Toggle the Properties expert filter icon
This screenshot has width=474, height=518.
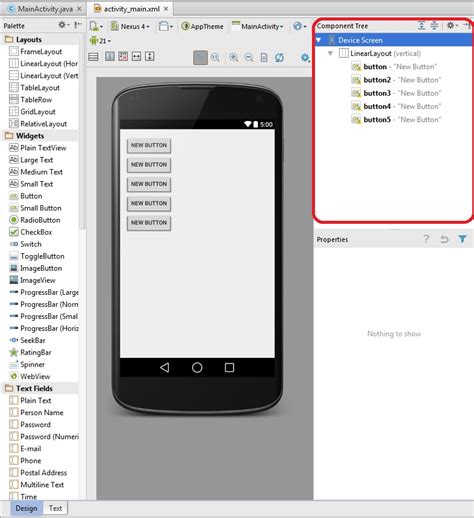coord(462,239)
